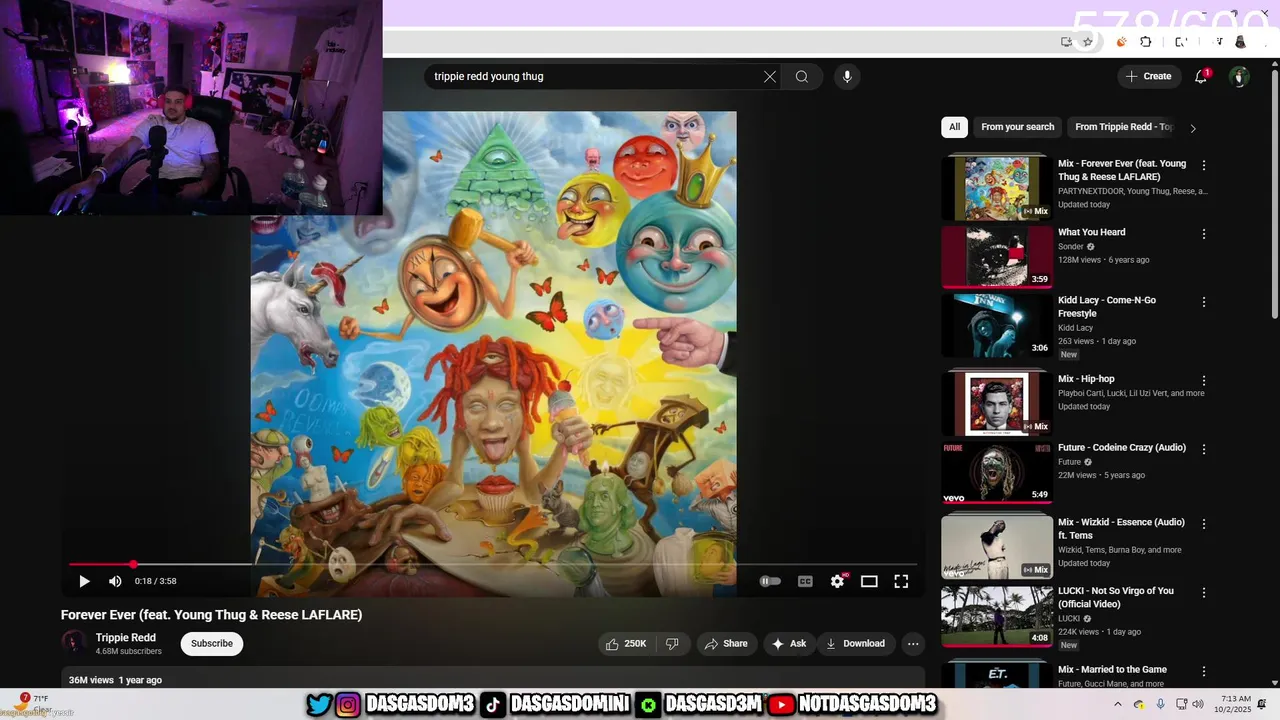Open the weather widget showing 71°F
Viewport: 1280px width, 720px height.
[34, 704]
